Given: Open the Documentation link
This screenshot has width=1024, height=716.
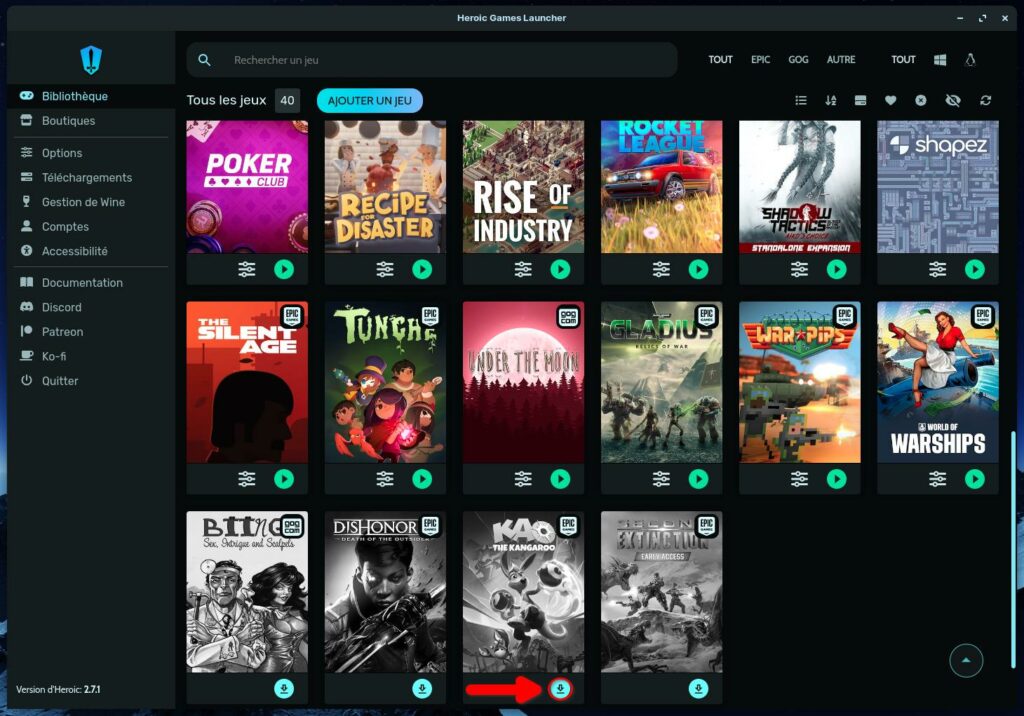Looking at the screenshot, I should [x=82, y=283].
